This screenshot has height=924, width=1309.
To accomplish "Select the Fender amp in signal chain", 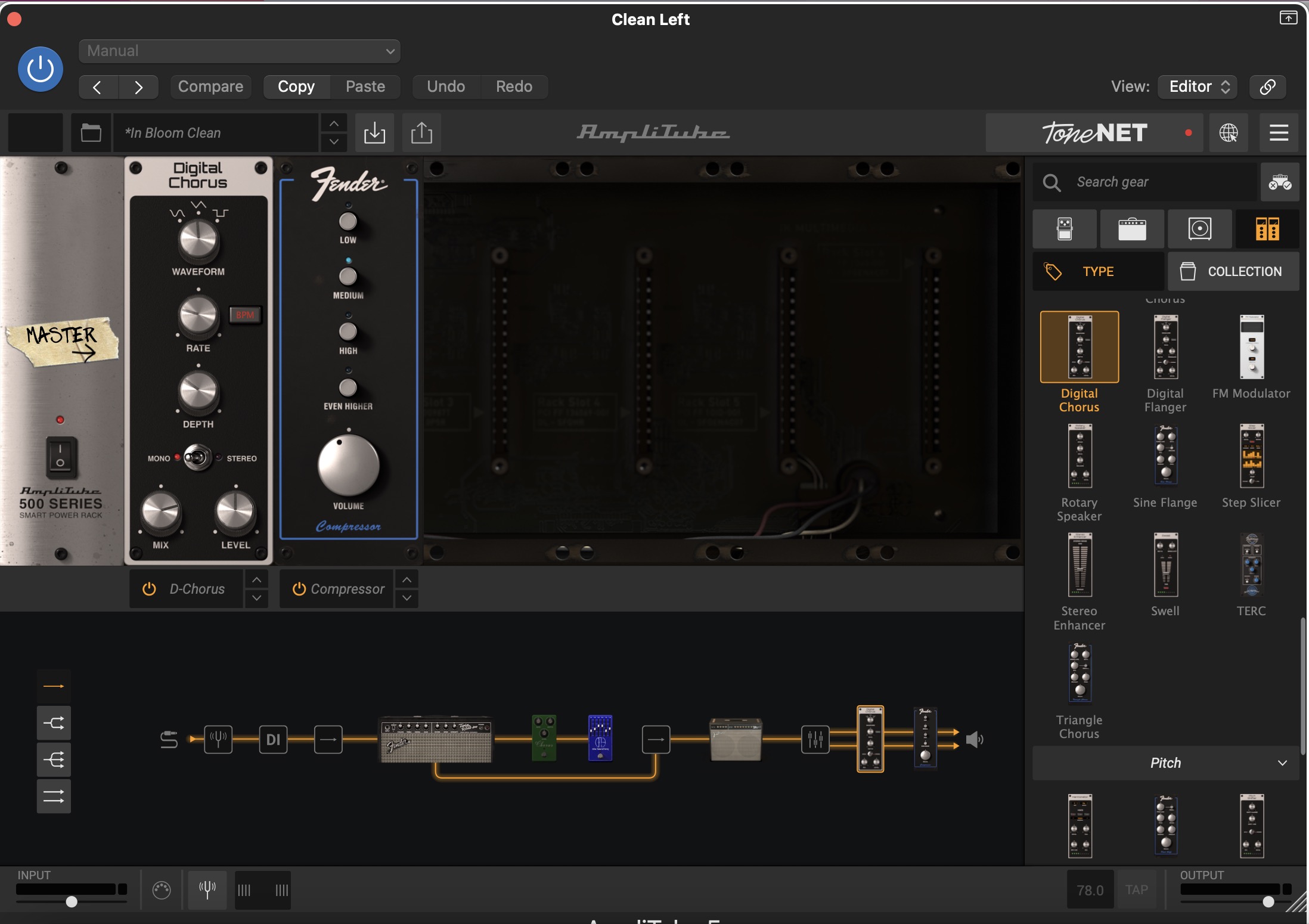I will click(x=436, y=740).
